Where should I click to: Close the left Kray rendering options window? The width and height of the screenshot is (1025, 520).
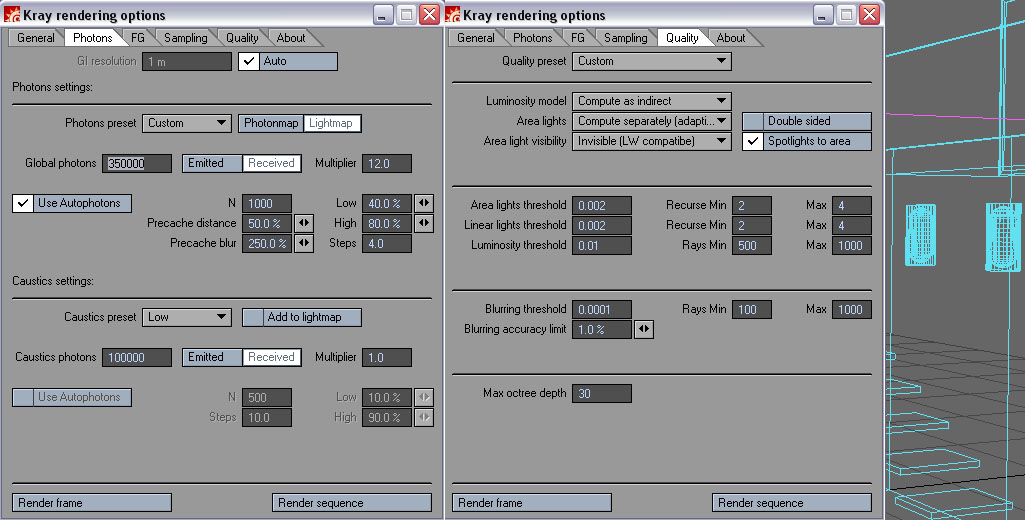429,14
